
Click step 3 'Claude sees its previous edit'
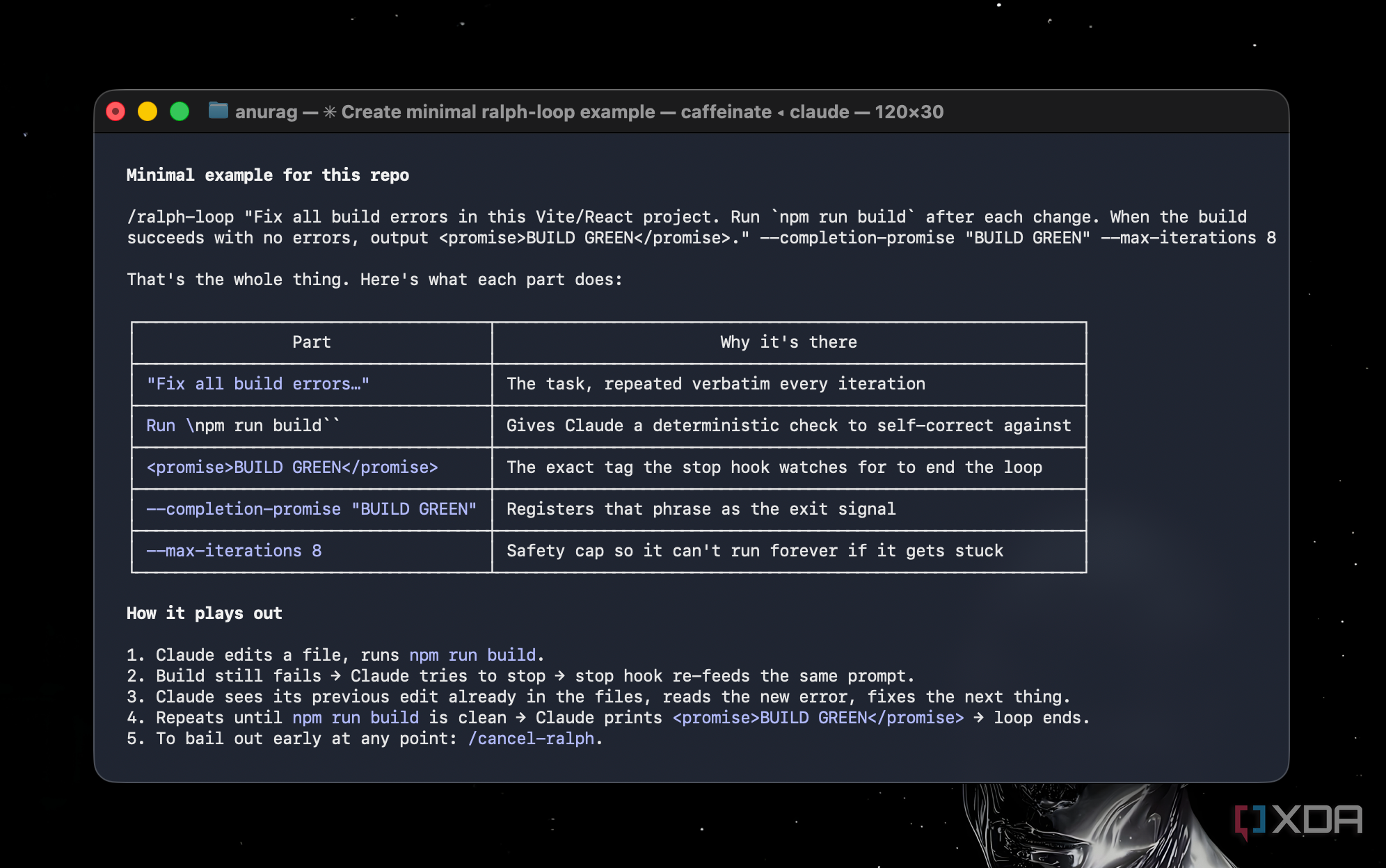[598, 697]
